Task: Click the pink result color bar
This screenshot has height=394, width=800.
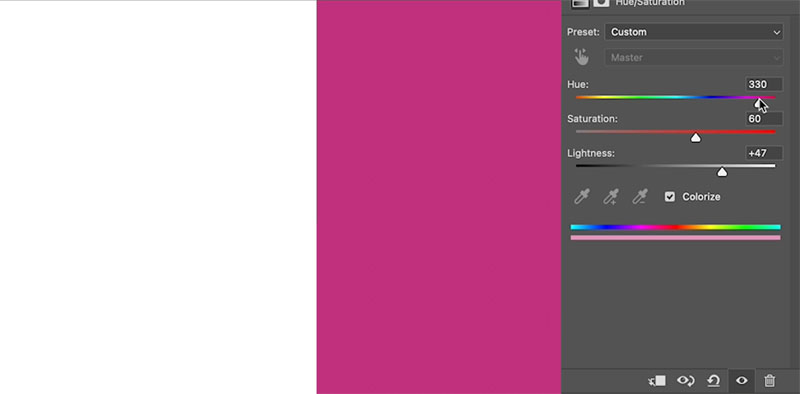Action: pyautogui.click(x=676, y=237)
